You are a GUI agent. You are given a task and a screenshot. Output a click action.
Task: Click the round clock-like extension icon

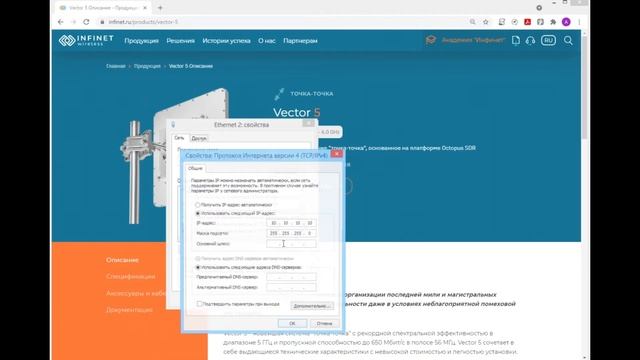coord(515,22)
